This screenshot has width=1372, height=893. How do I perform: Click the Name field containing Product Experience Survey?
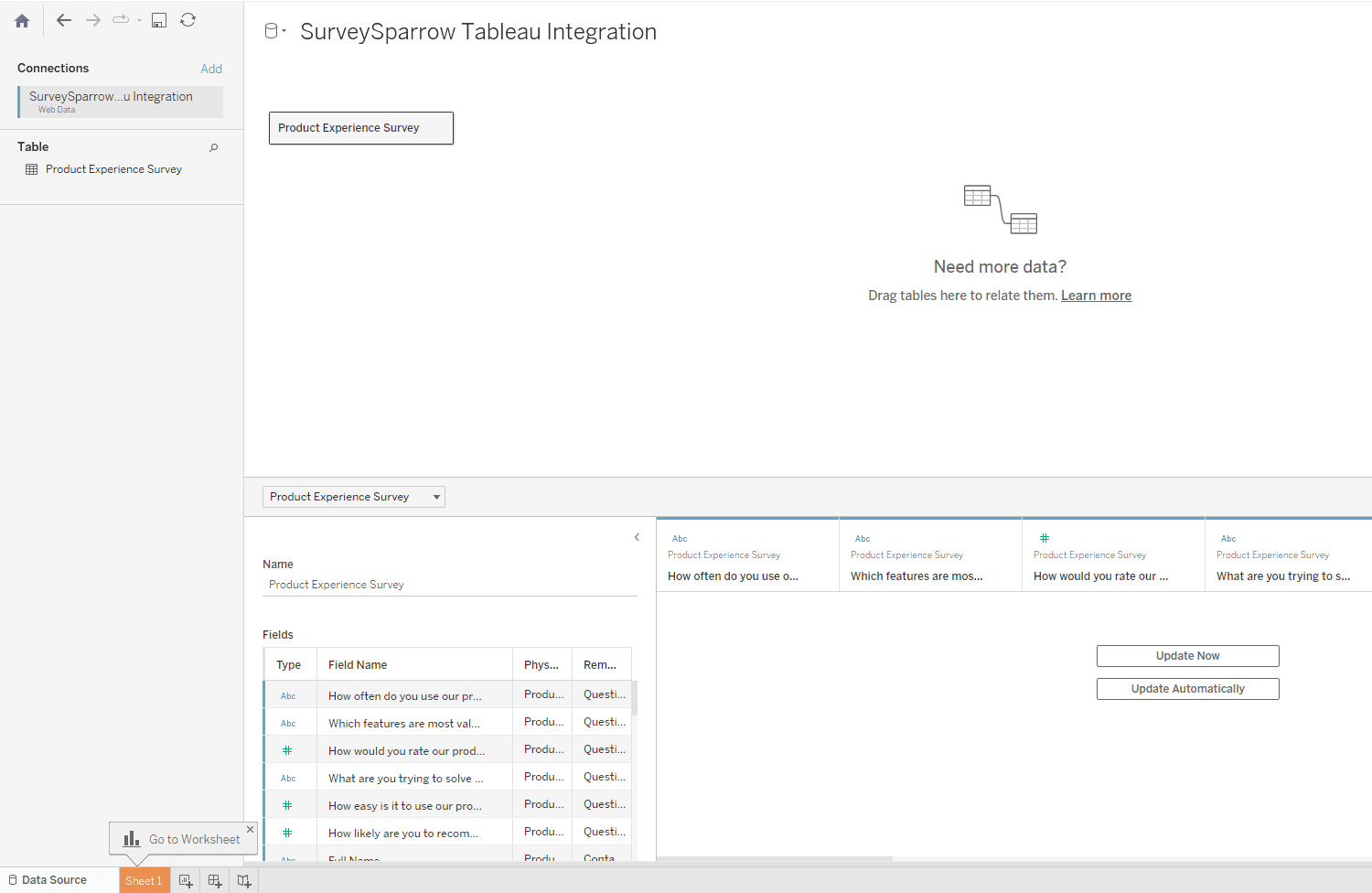pyautogui.click(x=448, y=585)
